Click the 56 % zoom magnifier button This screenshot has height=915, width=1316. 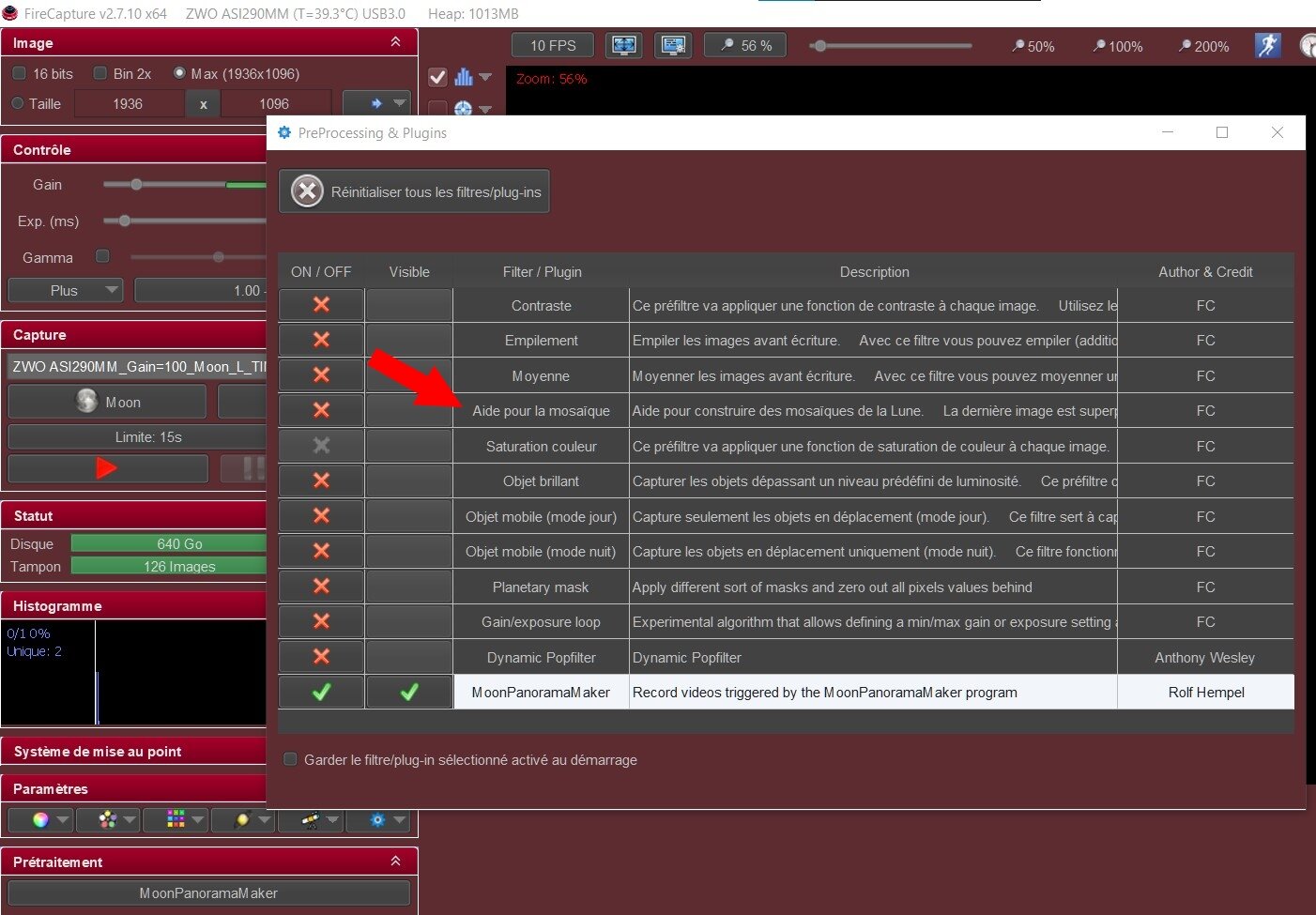coord(745,45)
